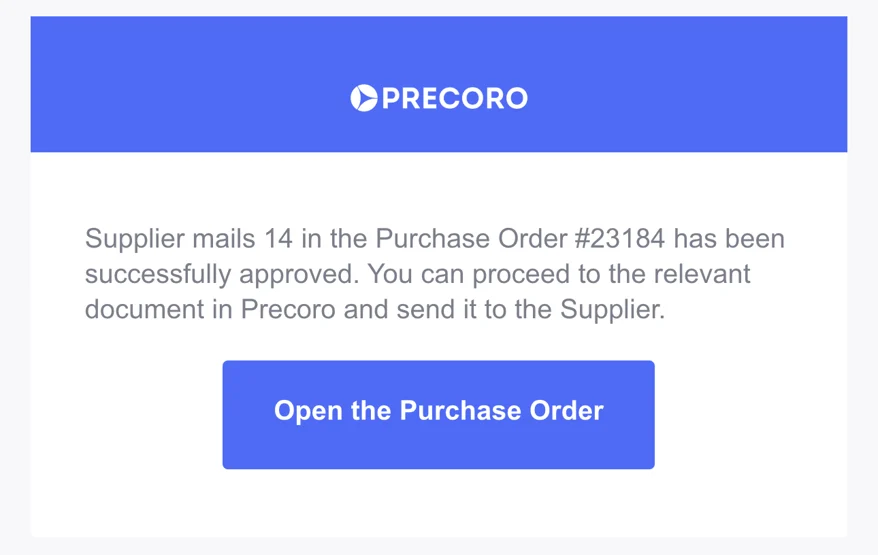Click 'has been' at end of first line
The image size is (878, 555).
coord(729,239)
